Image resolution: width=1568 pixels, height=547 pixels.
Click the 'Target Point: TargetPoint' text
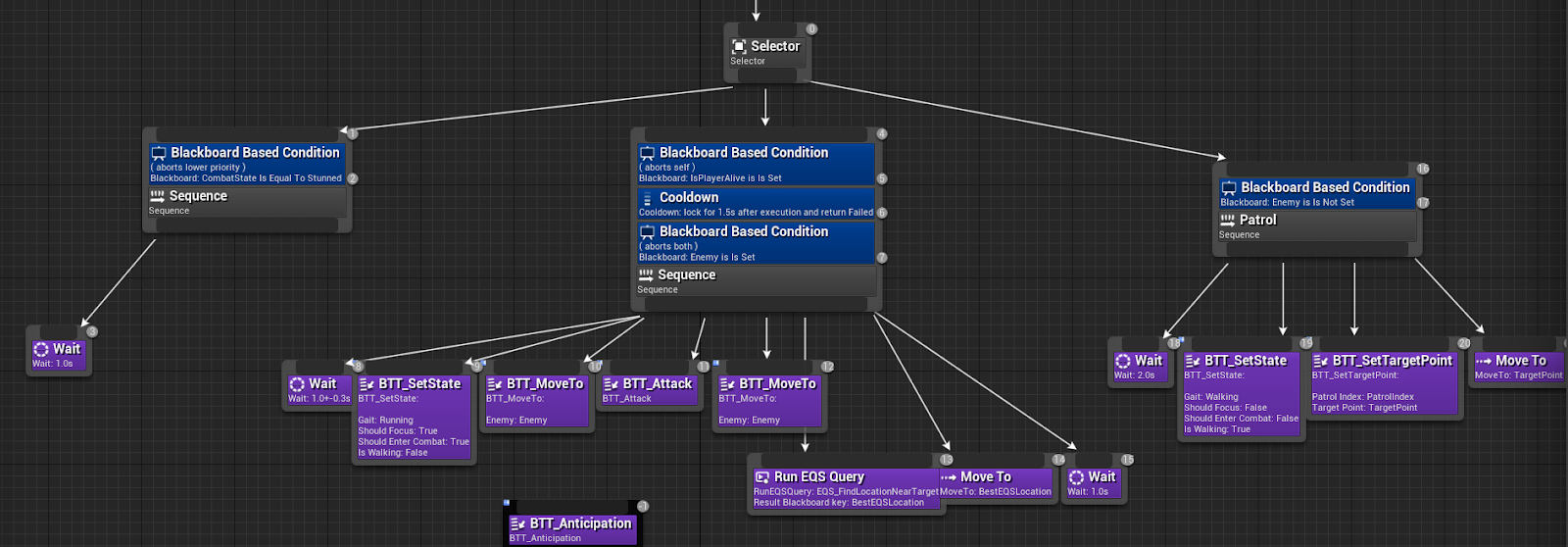(1365, 408)
